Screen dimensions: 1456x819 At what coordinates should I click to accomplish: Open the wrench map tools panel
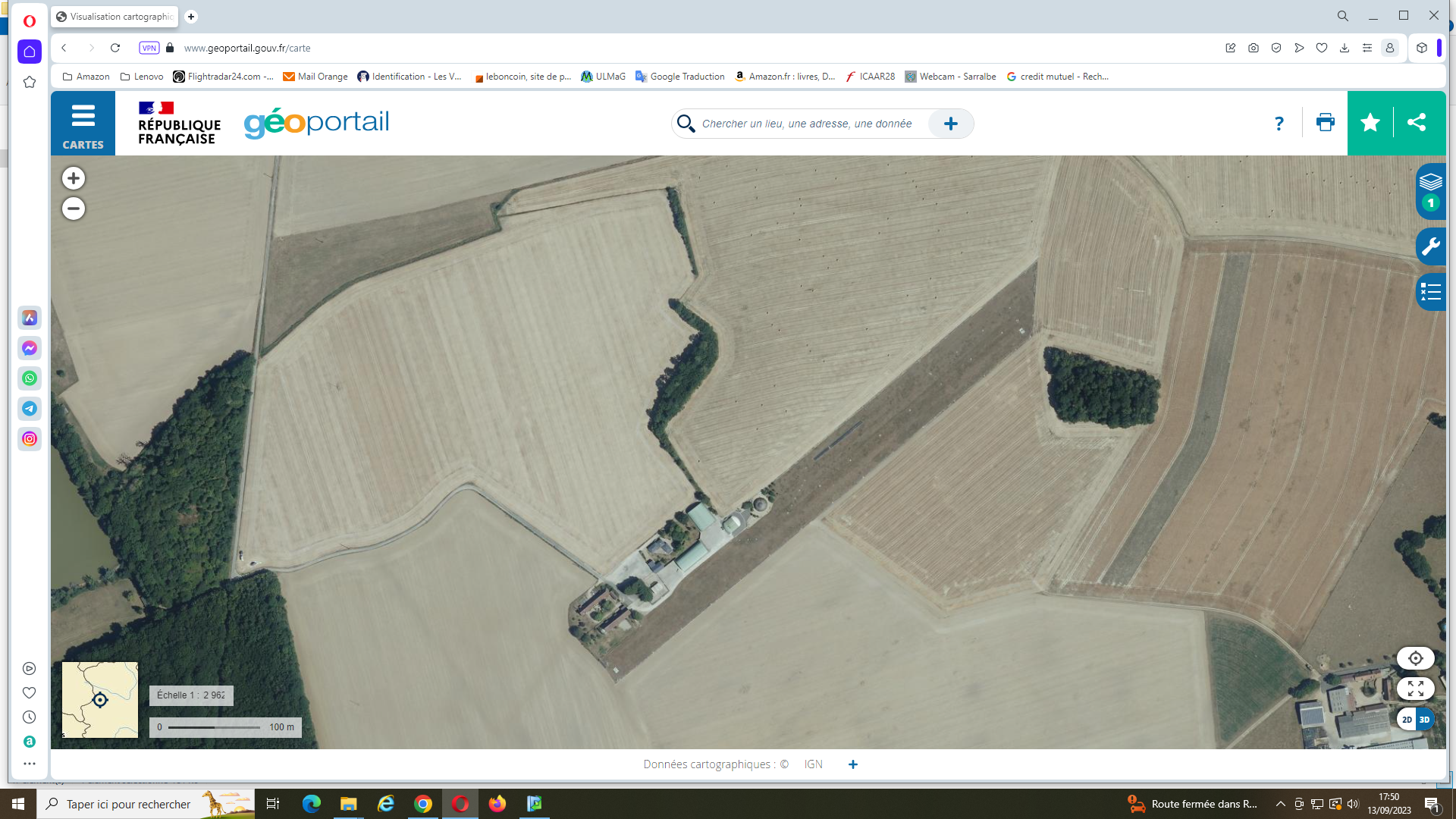[x=1430, y=246]
